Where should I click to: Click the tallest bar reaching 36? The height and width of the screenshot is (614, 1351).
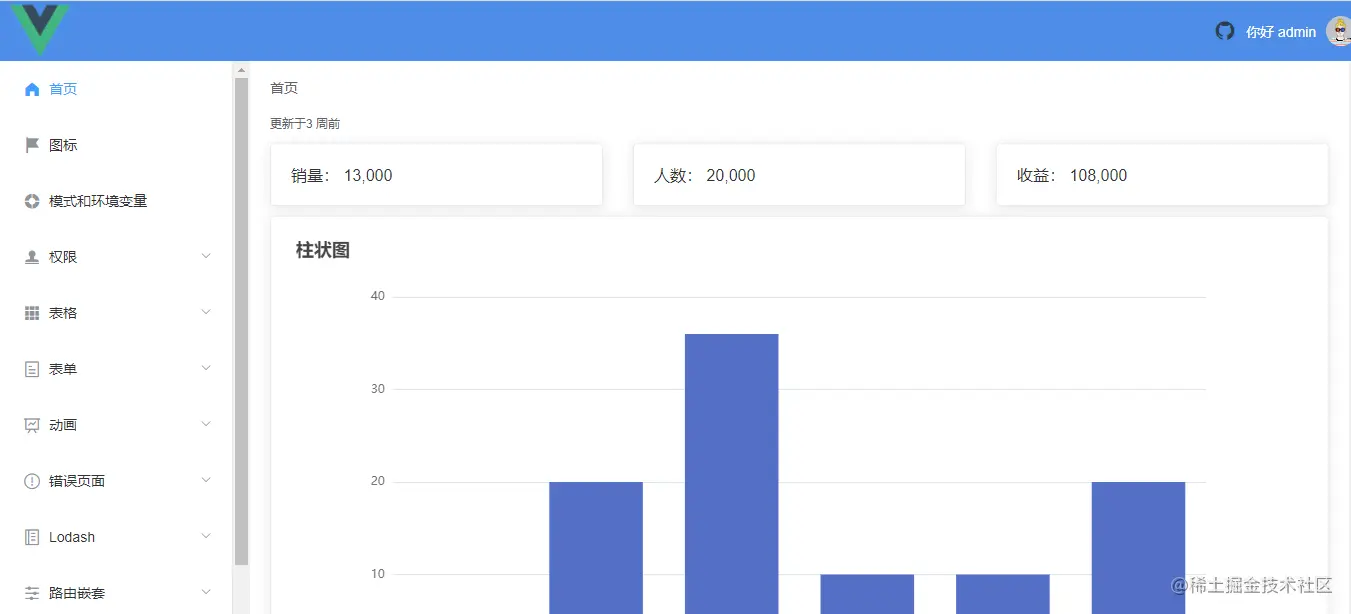pyautogui.click(x=732, y=474)
